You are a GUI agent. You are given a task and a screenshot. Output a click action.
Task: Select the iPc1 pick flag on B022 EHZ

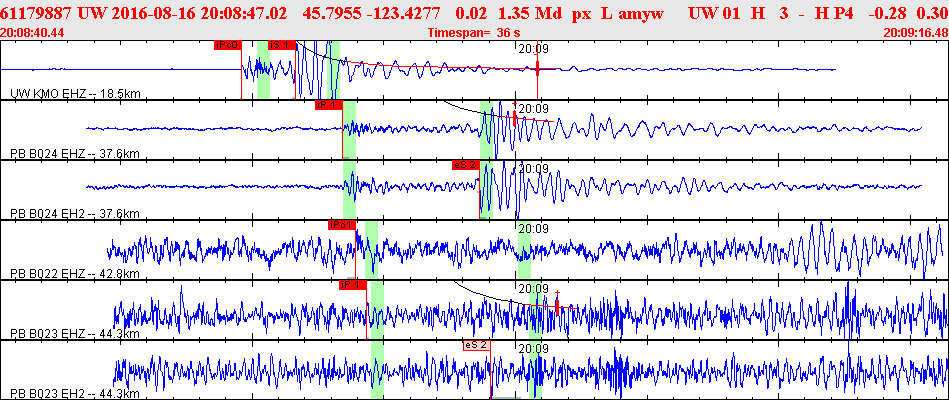point(341,225)
